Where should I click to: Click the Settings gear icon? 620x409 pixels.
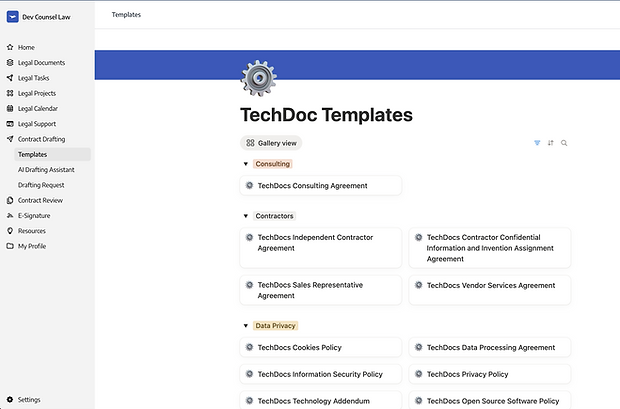(x=10, y=400)
